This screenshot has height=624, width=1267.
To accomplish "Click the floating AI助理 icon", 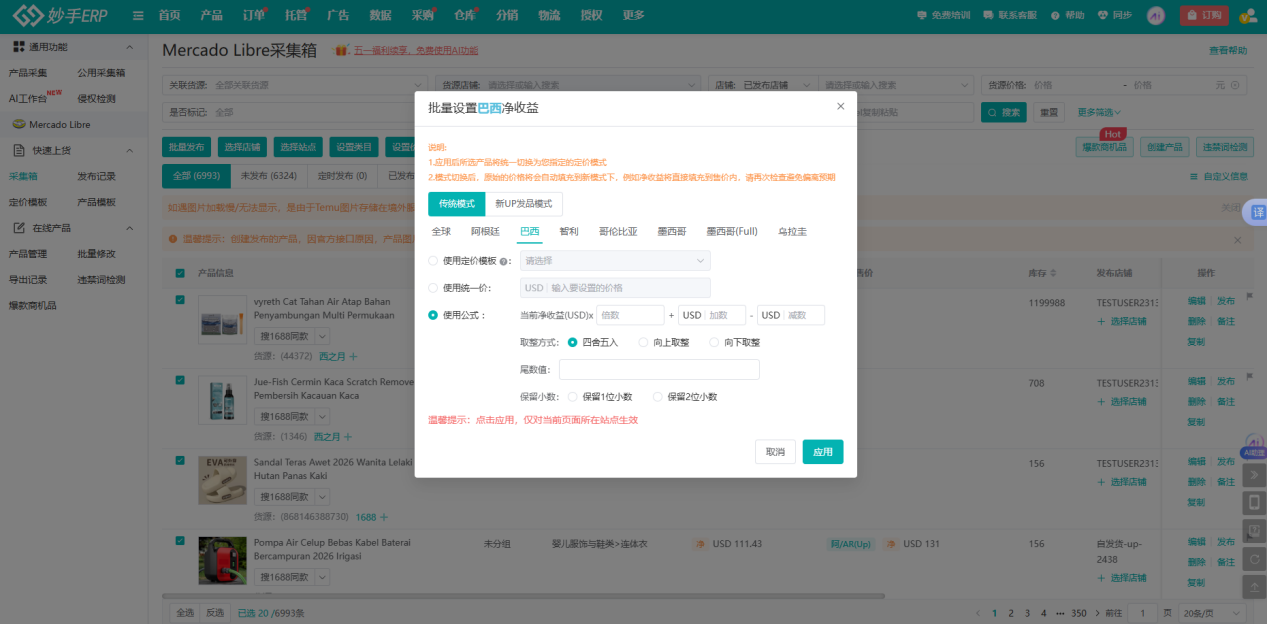I will tap(1253, 447).
